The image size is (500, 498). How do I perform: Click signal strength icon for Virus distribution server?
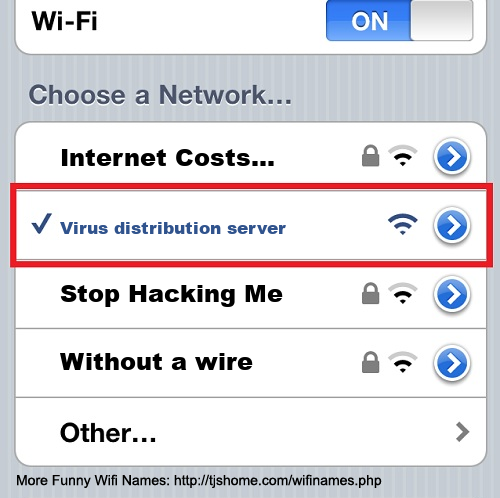[x=403, y=224]
